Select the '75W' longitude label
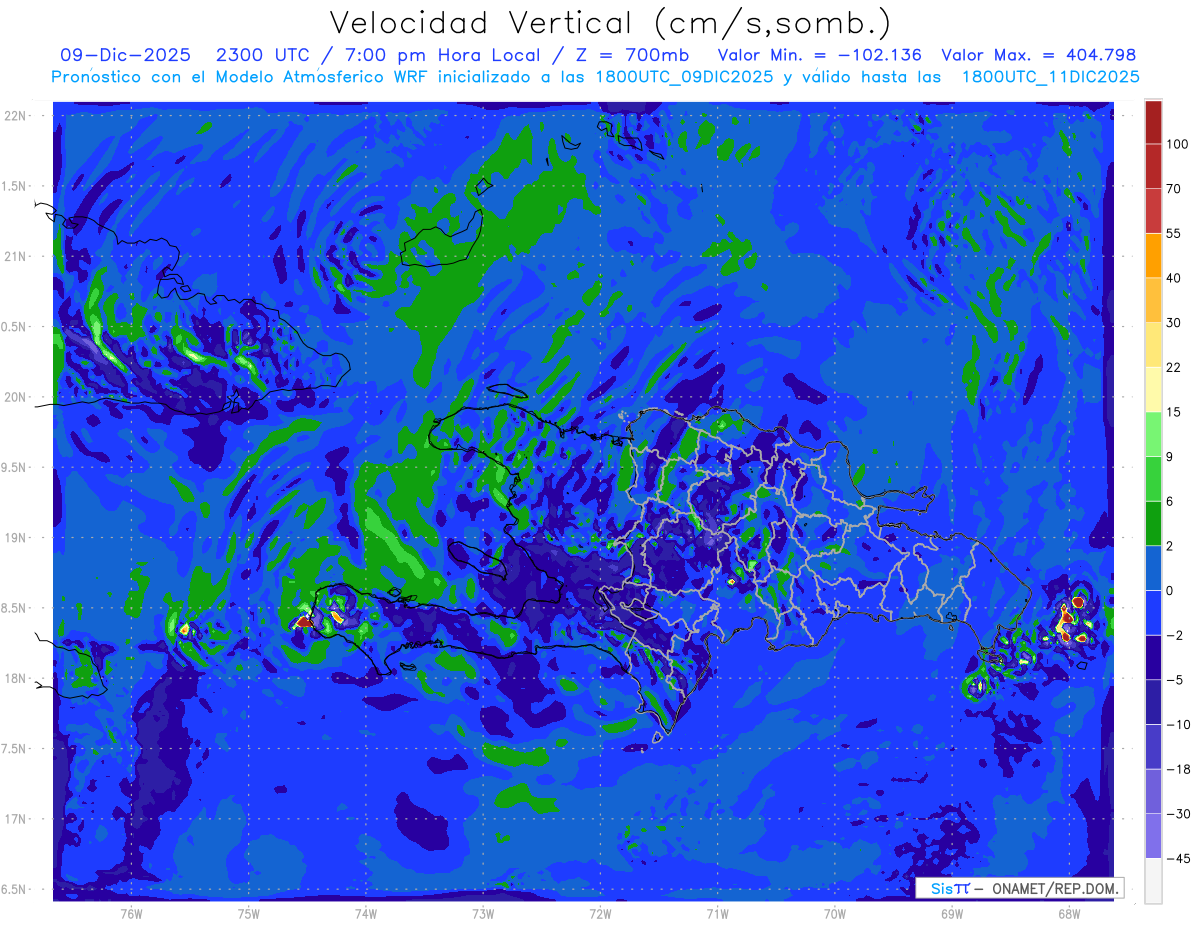 (x=249, y=914)
